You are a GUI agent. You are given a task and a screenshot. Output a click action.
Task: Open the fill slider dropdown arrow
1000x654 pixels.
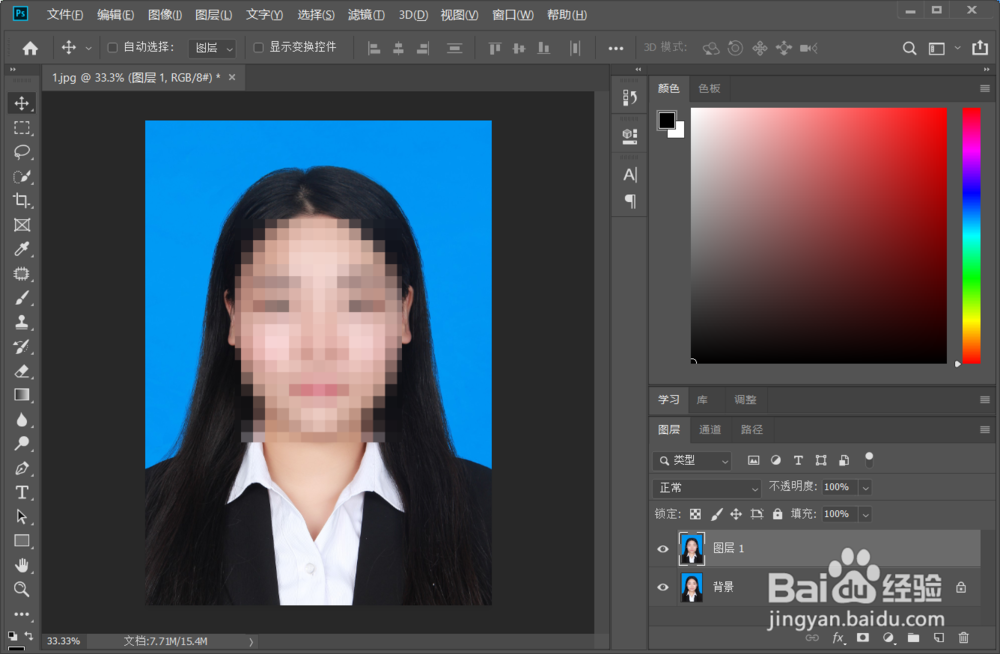click(x=865, y=514)
